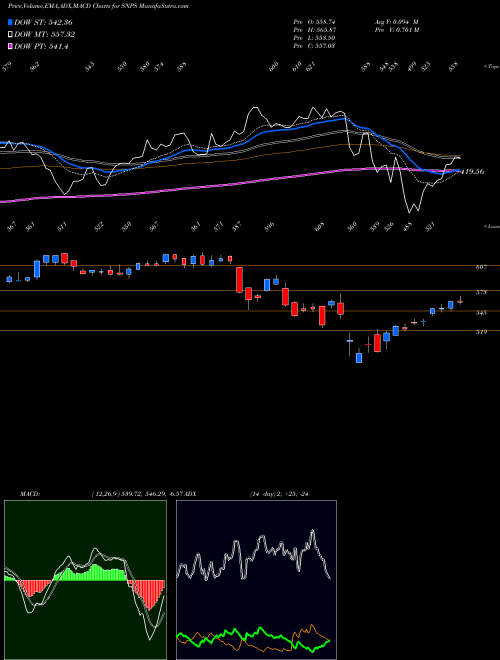Image resolution: width=500 pixels, height=660 pixels.
Task: Click the 519 horizontal level label
Action: (x=481, y=332)
